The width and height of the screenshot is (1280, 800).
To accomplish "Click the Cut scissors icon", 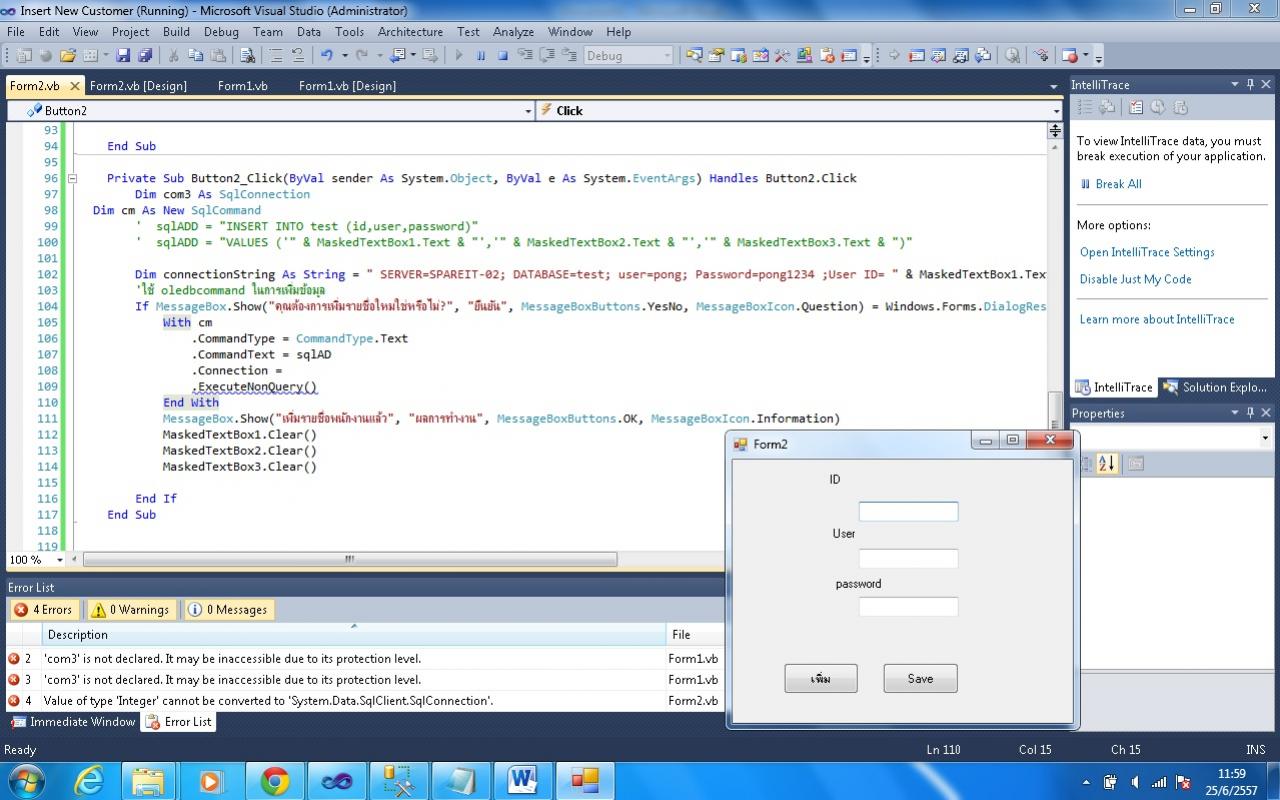I will [x=173, y=56].
